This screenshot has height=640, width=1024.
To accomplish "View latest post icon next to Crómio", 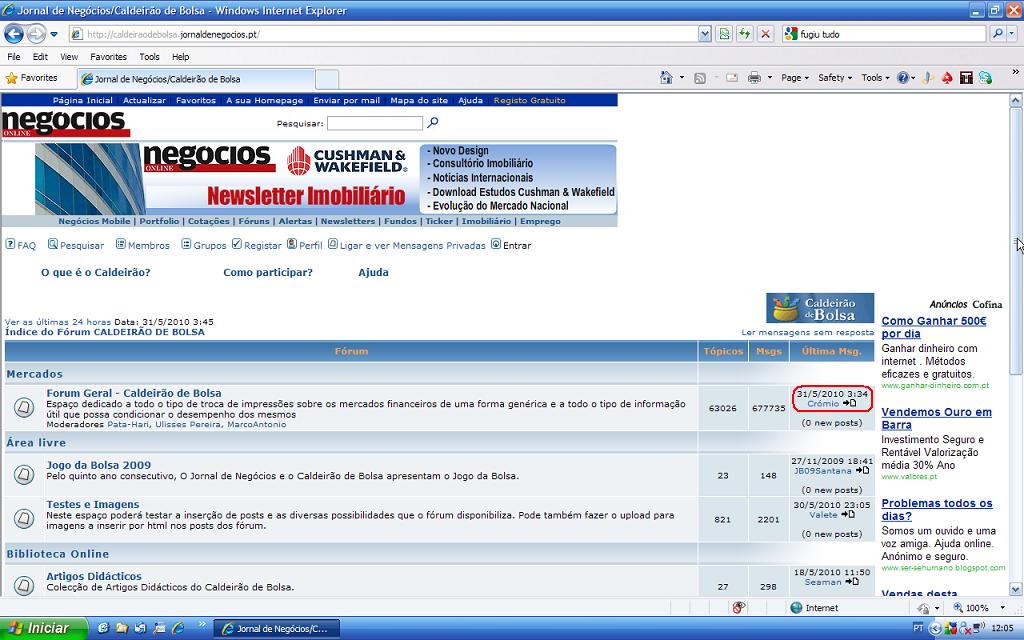I will coord(849,403).
